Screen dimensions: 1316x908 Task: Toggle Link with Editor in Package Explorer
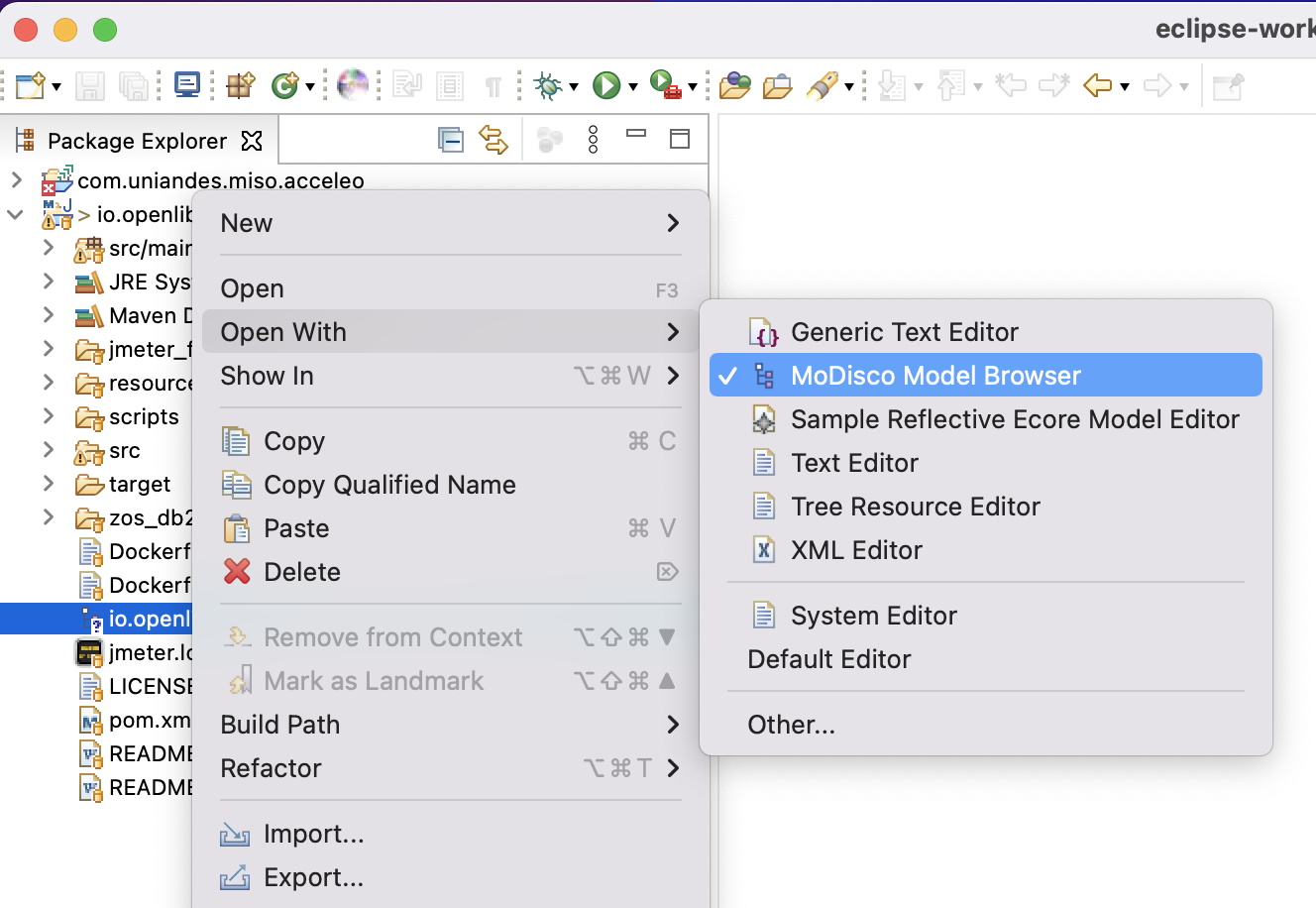pyautogui.click(x=493, y=140)
